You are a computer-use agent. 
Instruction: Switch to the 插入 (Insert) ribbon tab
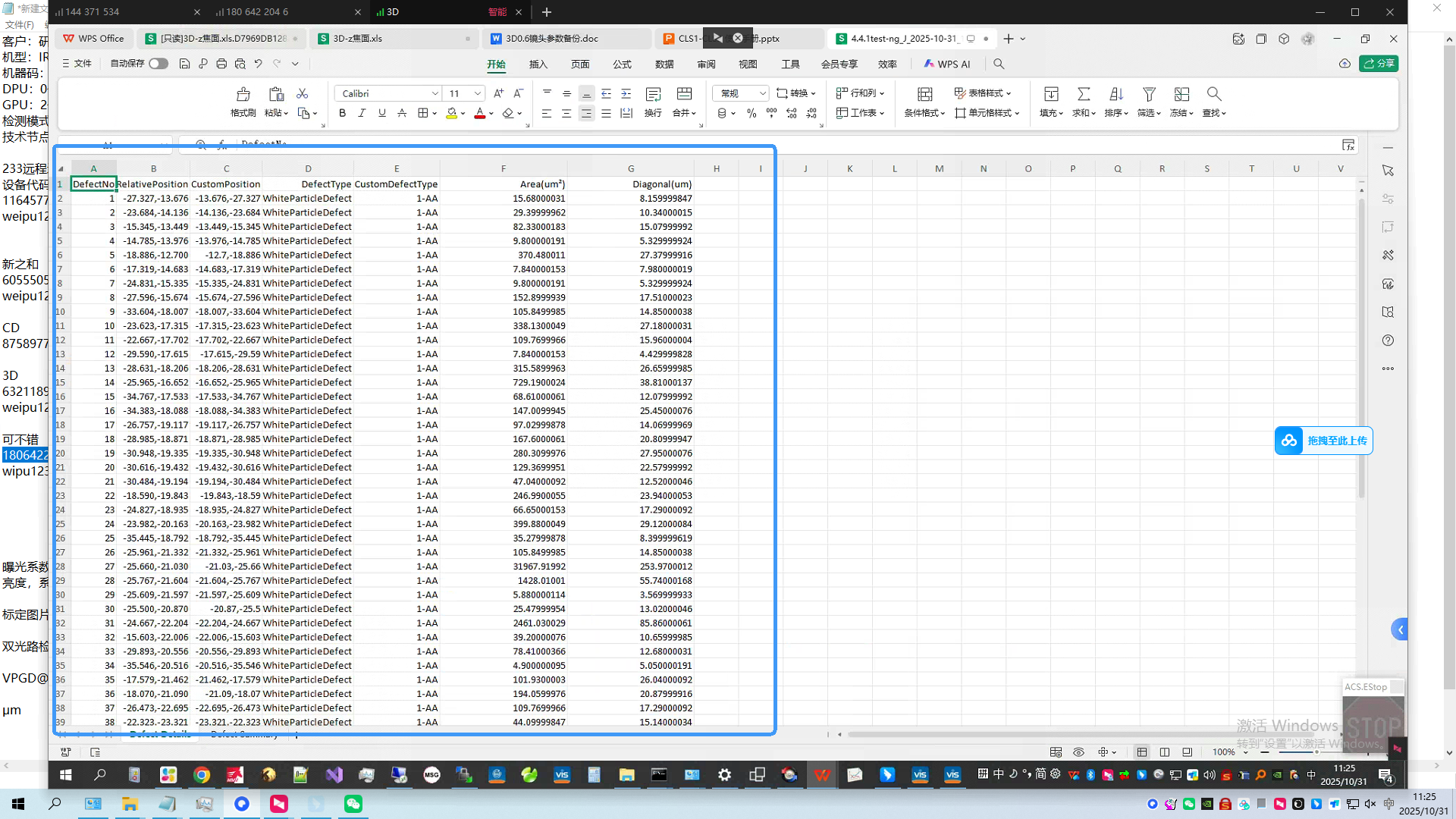[x=538, y=64]
